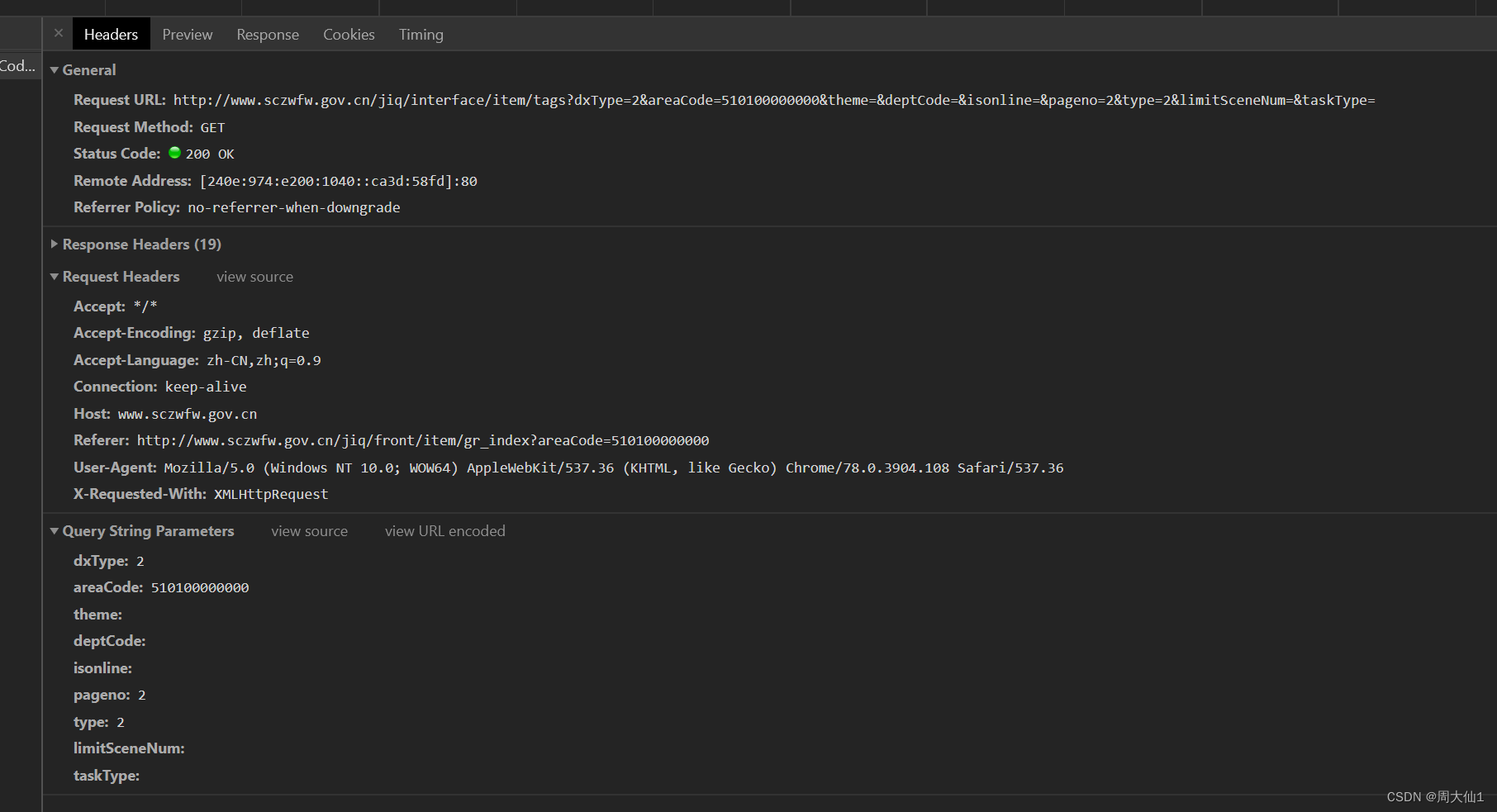This screenshot has width=1497, height=812.
Task: Select the Headers tab
Action: 111,34
